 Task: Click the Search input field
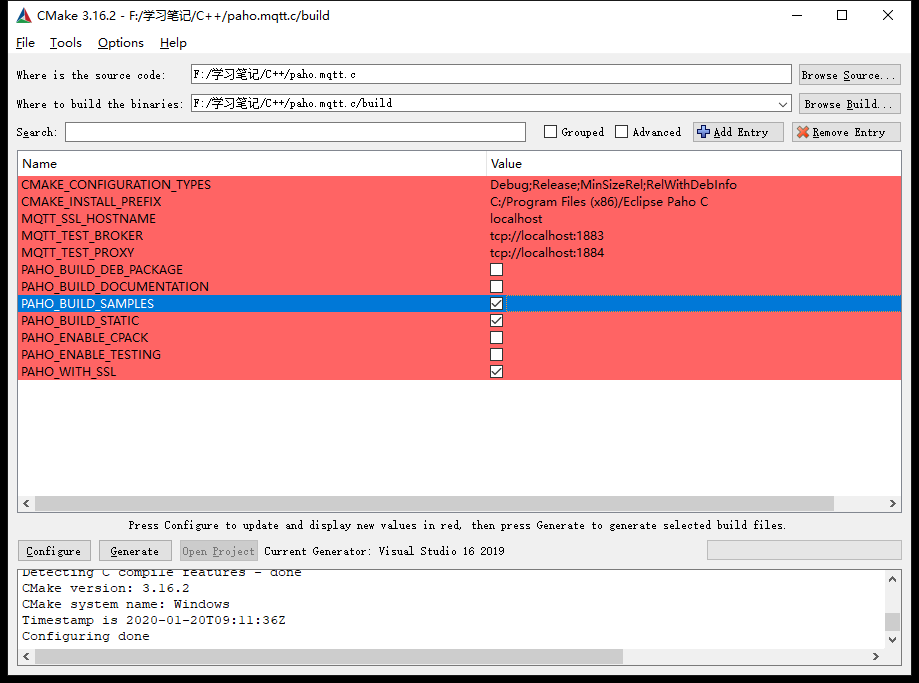[x=295, y=132]
